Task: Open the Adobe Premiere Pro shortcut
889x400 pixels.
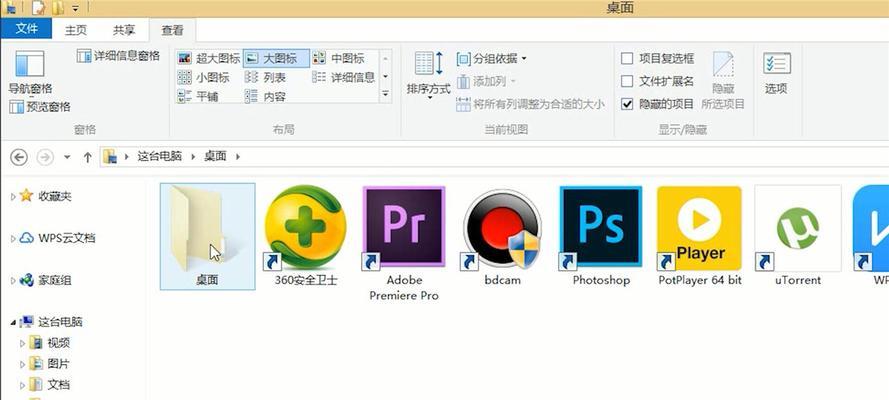Action: click(x=404, y=242)
